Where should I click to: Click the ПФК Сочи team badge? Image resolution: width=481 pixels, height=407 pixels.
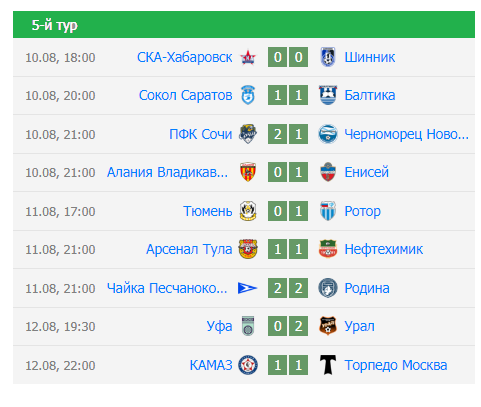coord(248,134)
